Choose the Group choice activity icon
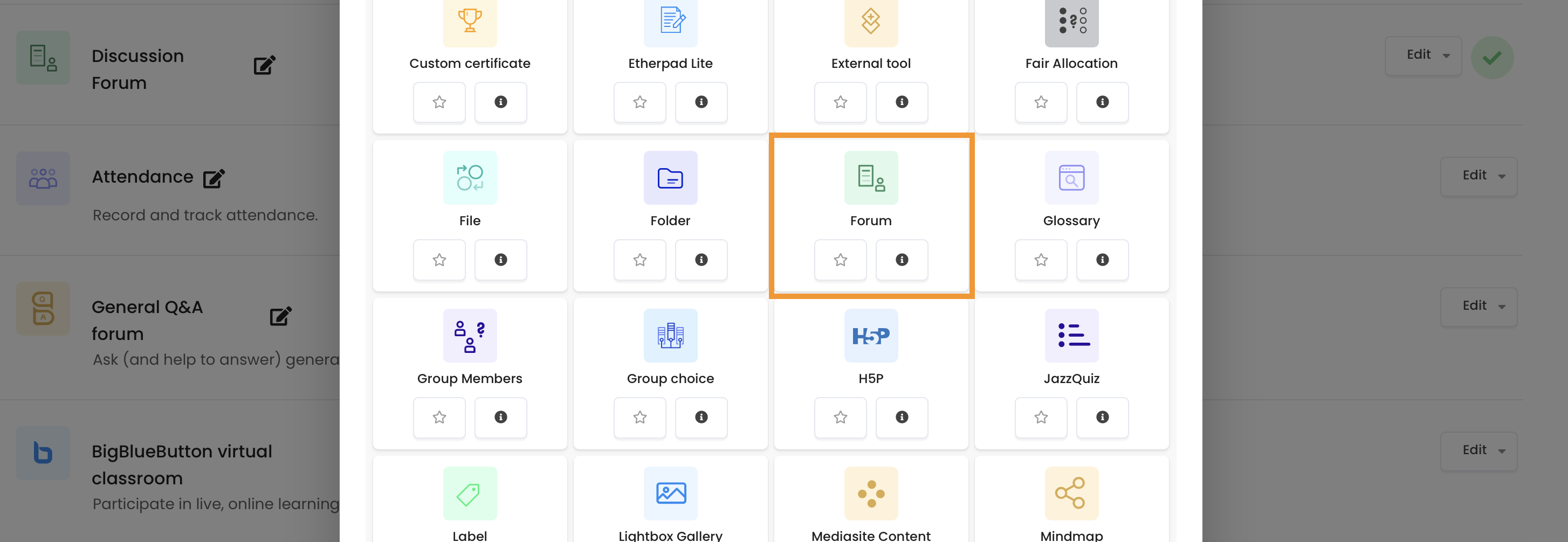 [670, 336]
